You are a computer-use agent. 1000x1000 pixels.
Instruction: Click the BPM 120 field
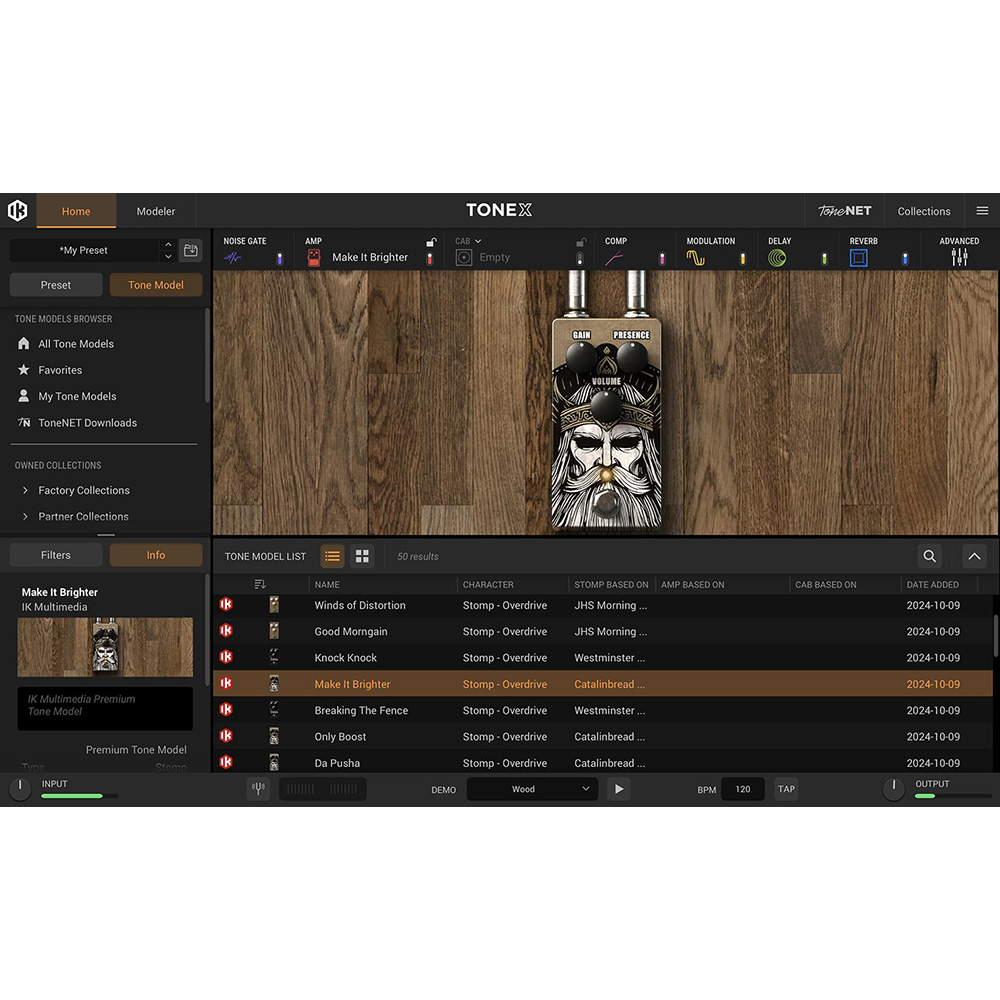click(x=743, y=789)
